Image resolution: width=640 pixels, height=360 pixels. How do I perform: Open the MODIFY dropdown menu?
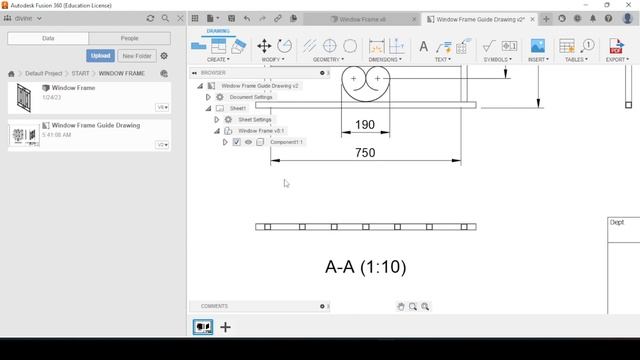click(x=273, y=60)
